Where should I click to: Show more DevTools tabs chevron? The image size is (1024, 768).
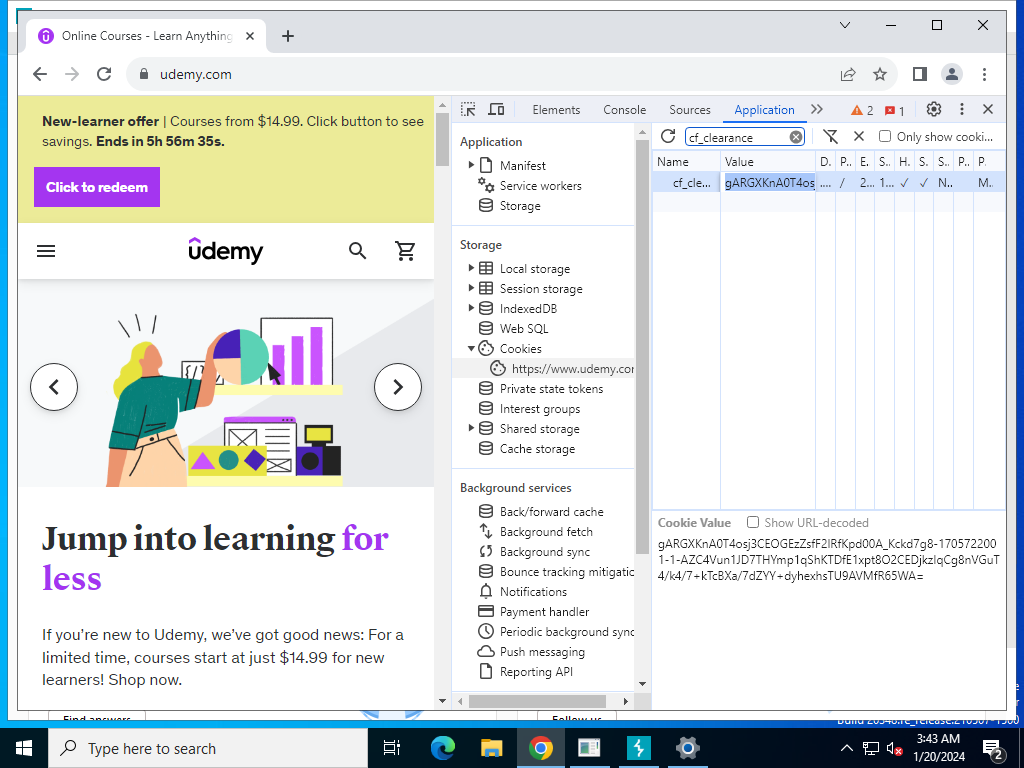point(817,109)
